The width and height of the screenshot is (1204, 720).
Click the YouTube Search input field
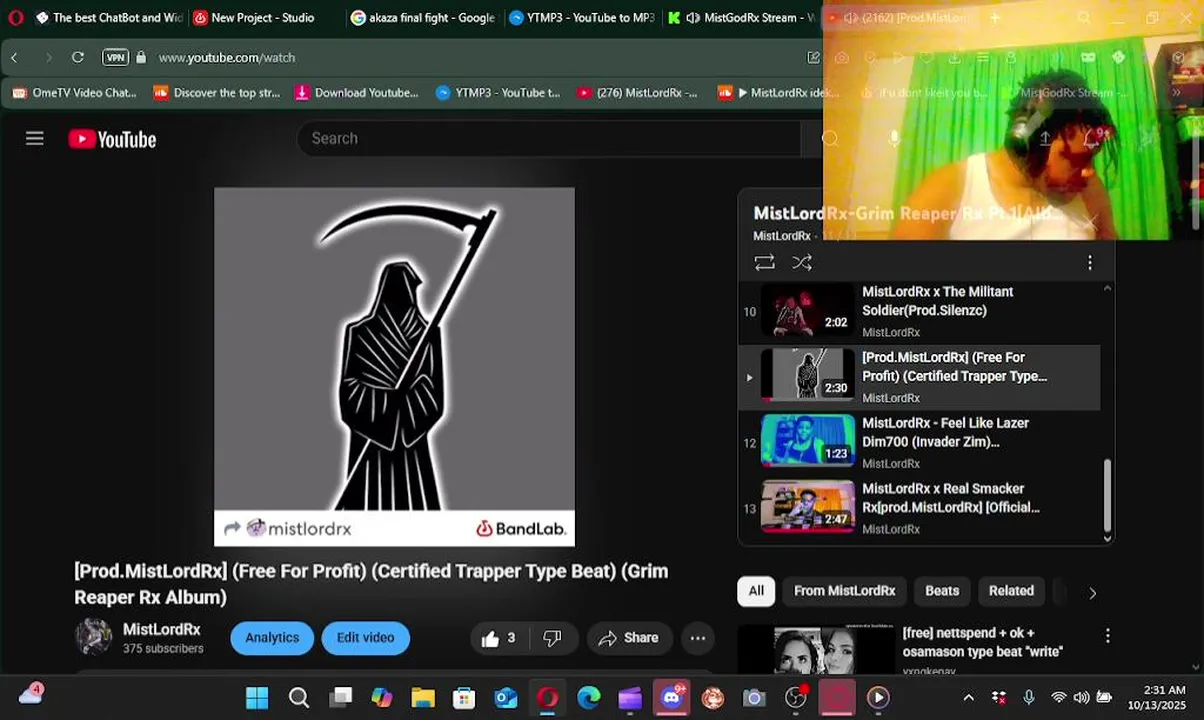(x=550, y=138)
